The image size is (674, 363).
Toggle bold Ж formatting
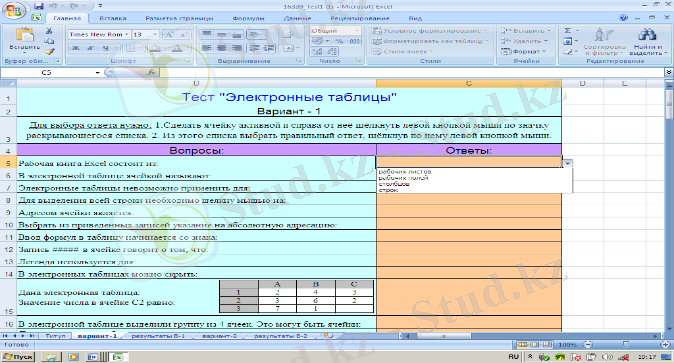pos(76,48)
